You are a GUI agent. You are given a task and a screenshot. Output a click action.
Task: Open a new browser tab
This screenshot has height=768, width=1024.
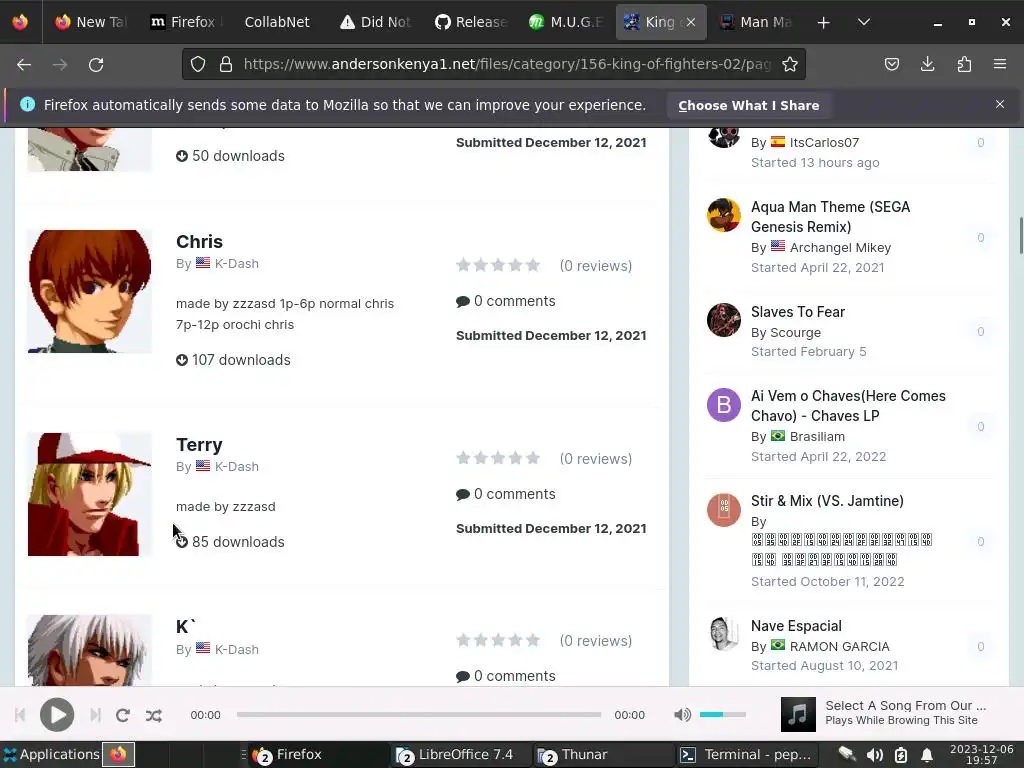[x=824, y=22]
